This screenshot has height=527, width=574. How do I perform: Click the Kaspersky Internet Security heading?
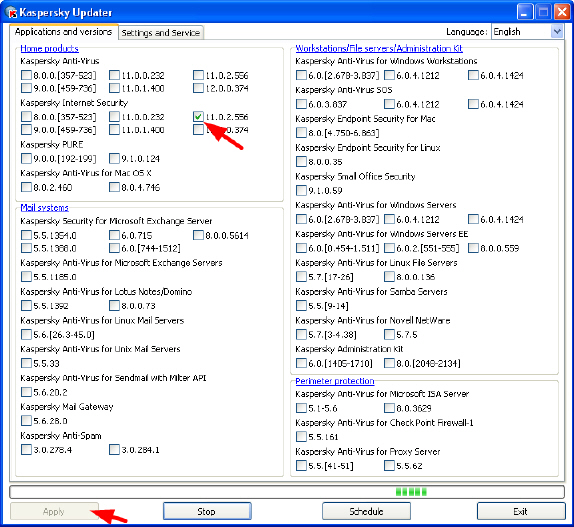tap(74, 103)
